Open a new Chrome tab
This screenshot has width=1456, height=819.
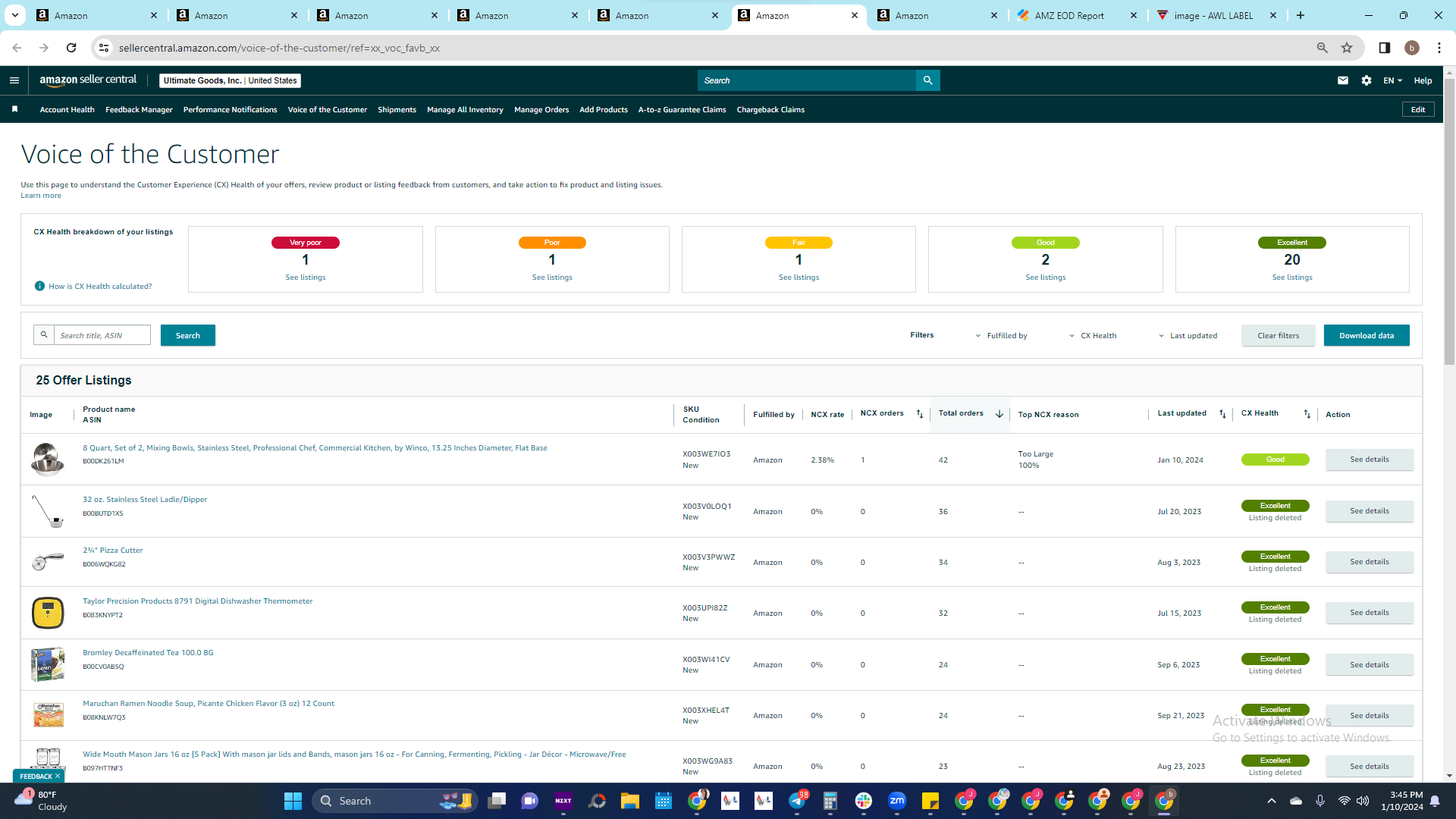1301,15
